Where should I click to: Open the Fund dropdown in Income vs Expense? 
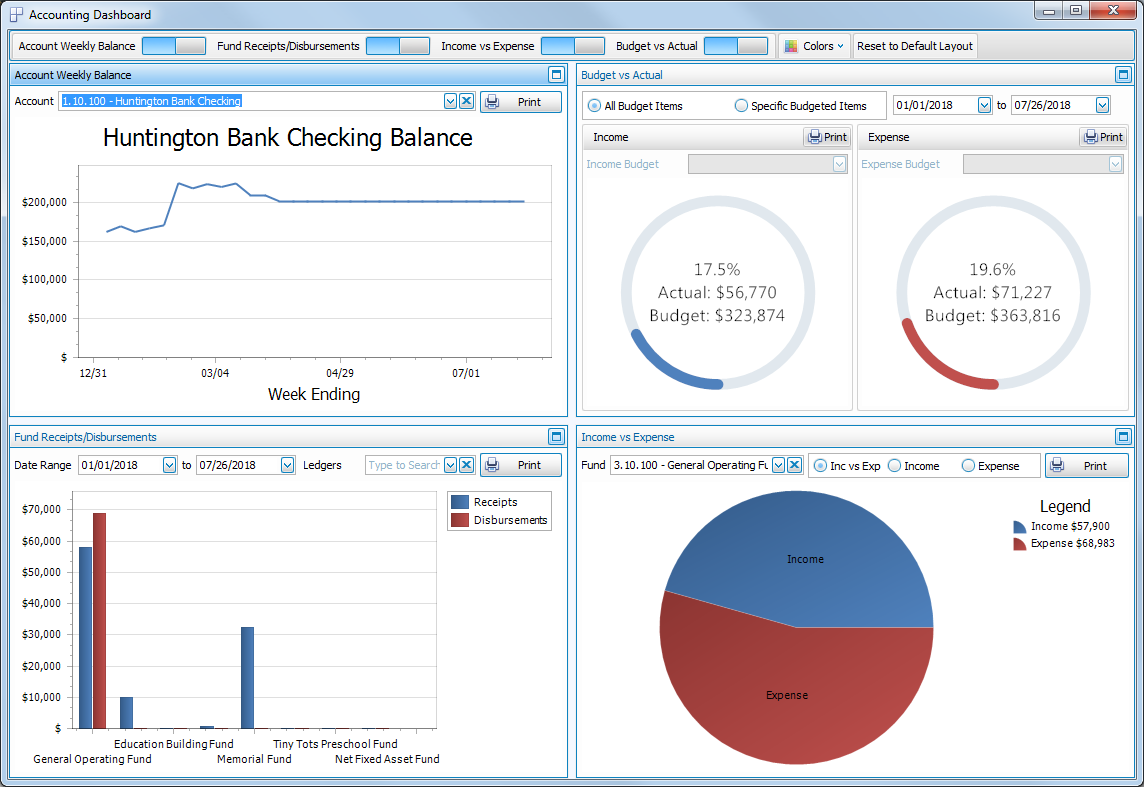pyautogui.click(x=778, y=465)
